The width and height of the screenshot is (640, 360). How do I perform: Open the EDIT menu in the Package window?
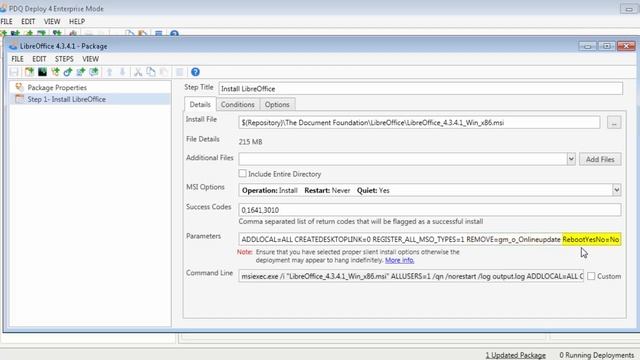tap(39, 59)
